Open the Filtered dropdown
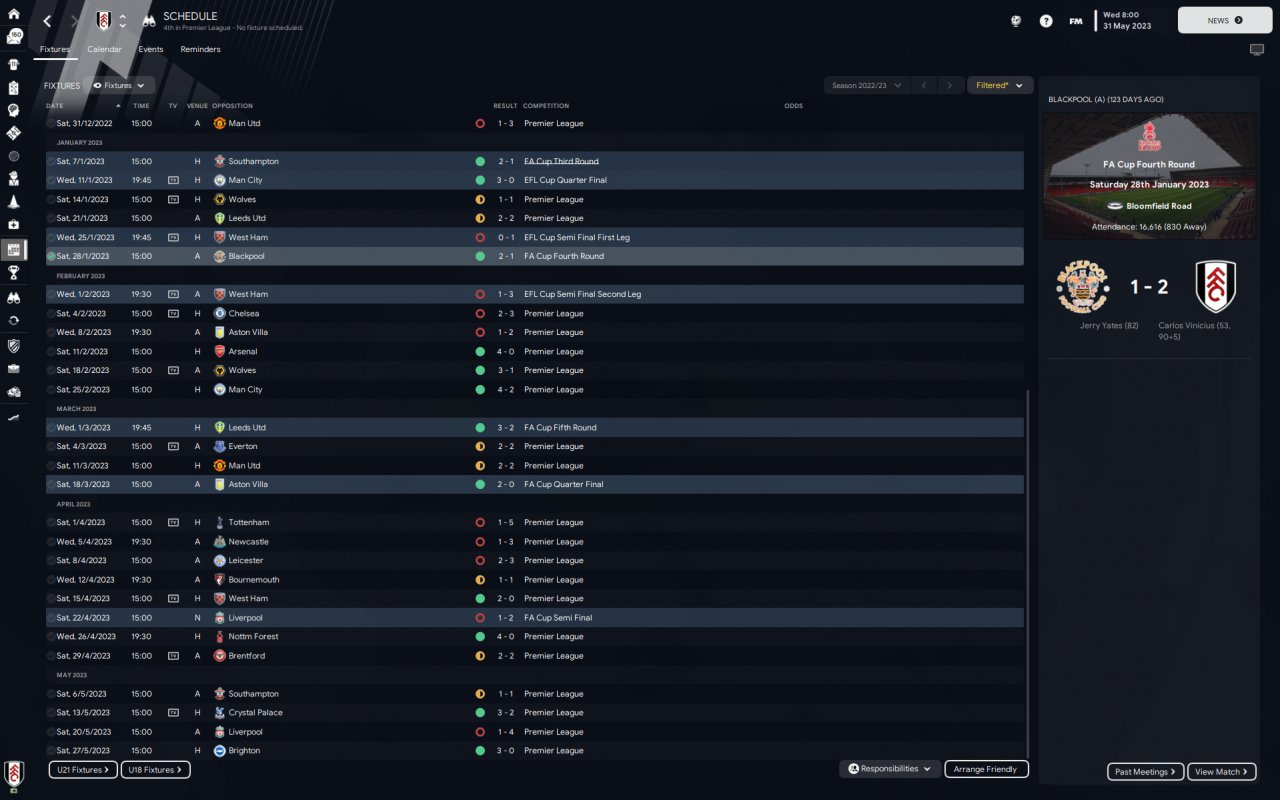The image size is (1280, 800). coord(1000,86)
